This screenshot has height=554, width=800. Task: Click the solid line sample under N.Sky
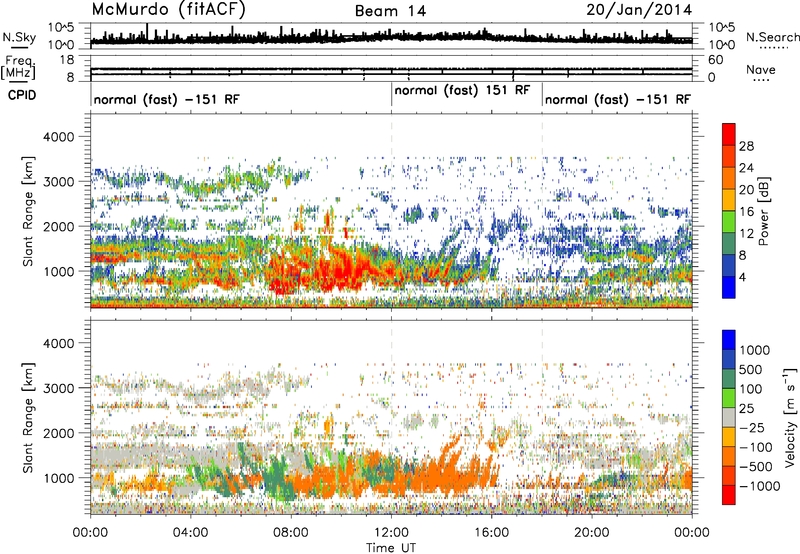click(19, 48)
